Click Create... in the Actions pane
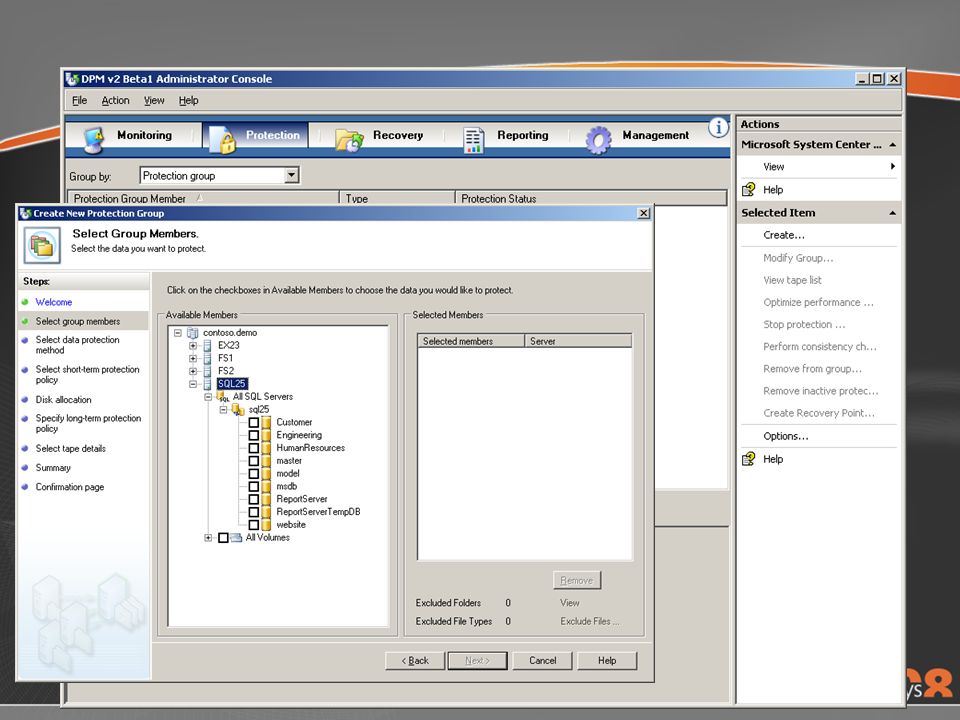 point(784,235)
